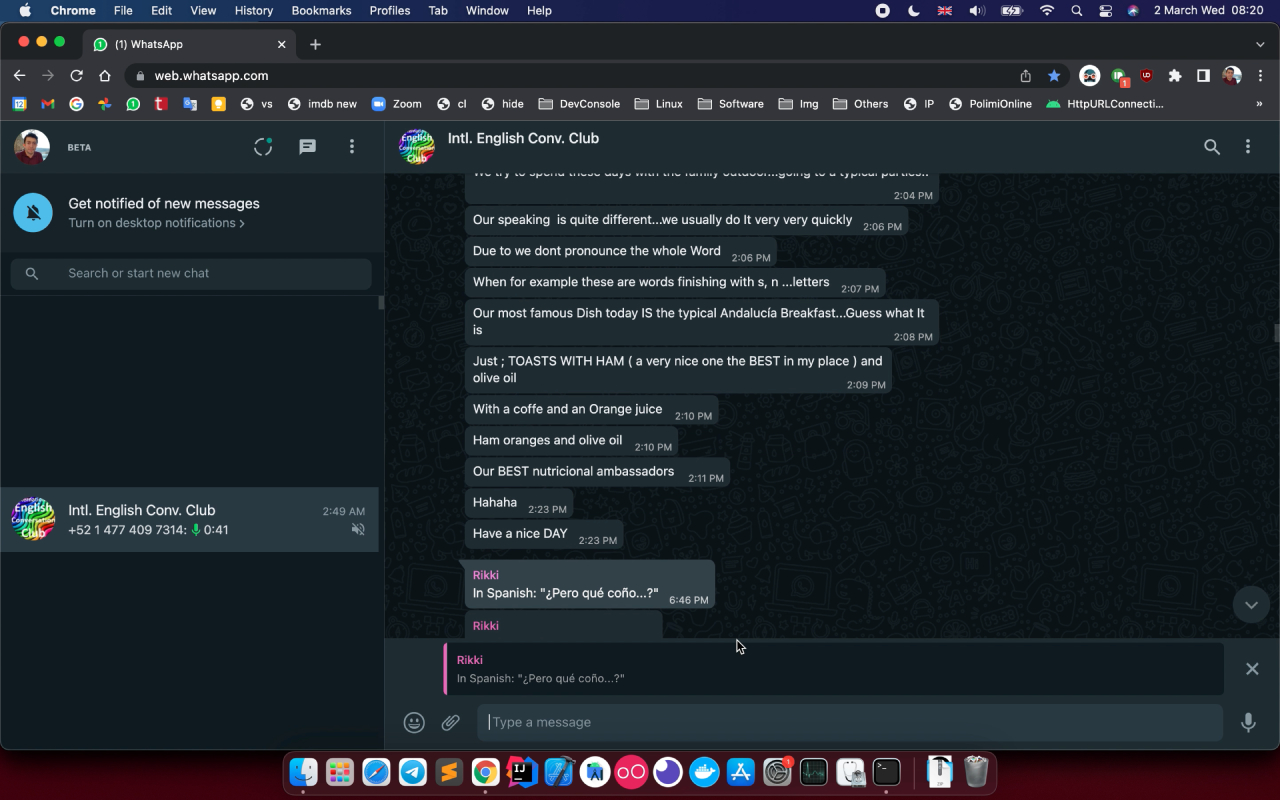
Task: Open Terminal from the Dock
Action: tap(886, 772)
